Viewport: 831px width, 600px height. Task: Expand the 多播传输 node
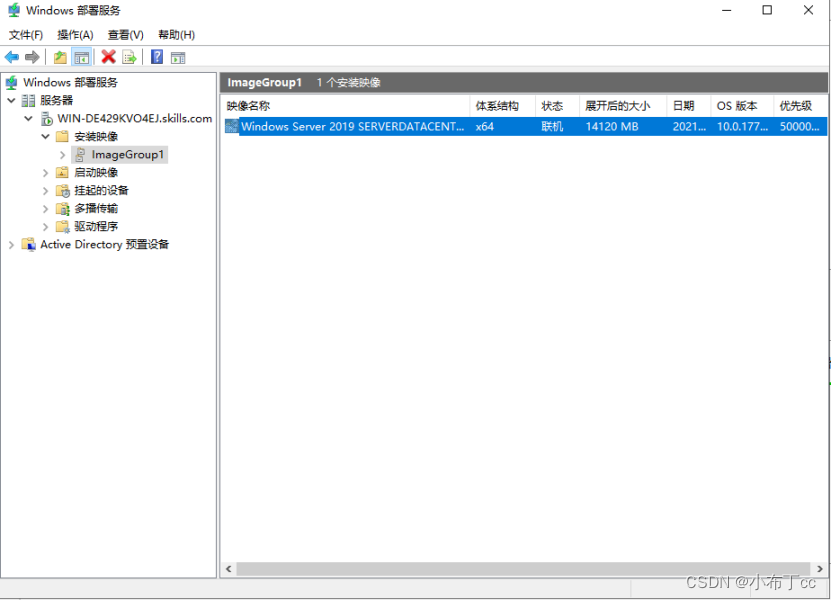coord(46,209)
